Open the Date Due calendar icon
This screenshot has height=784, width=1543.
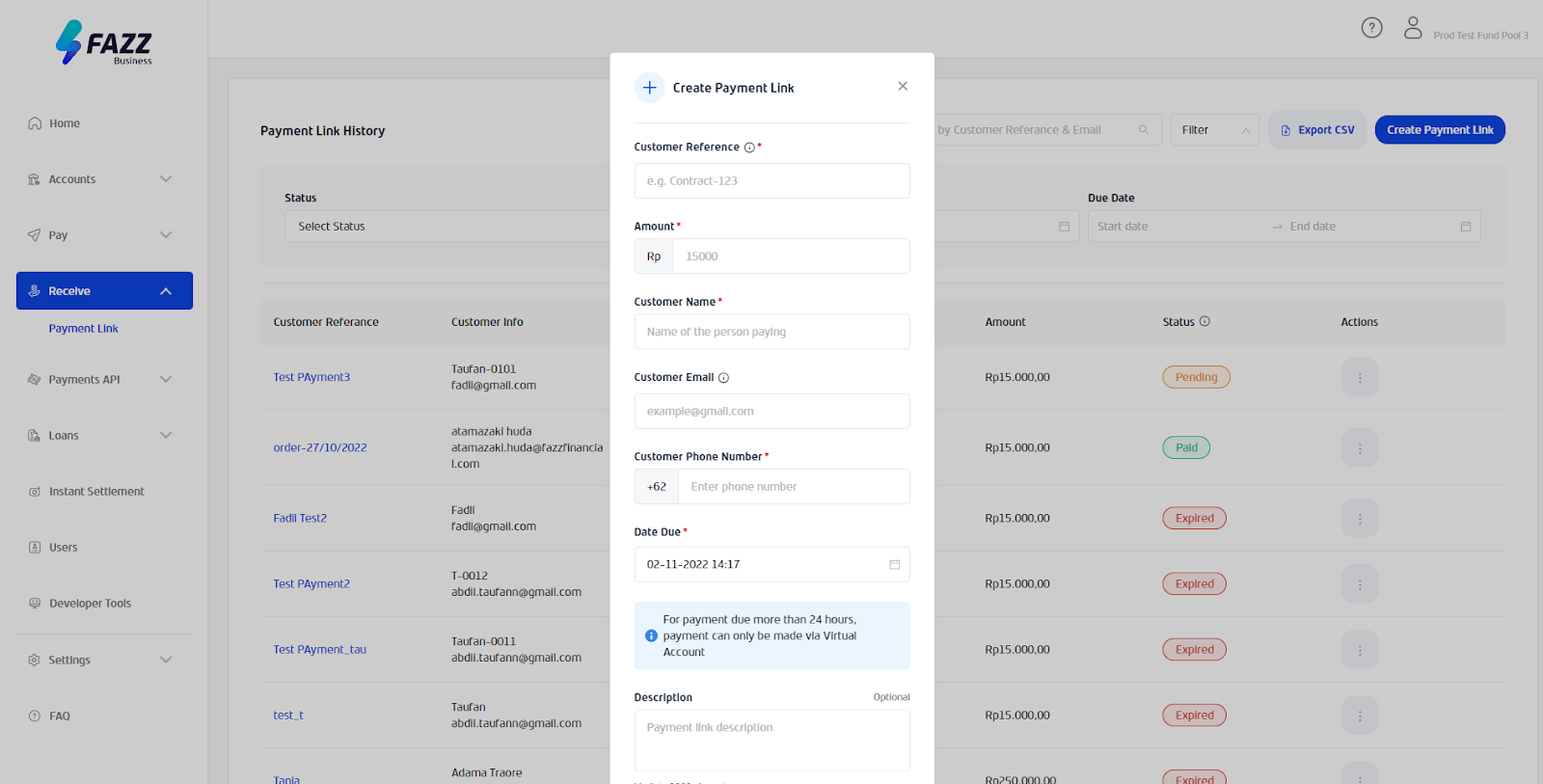pyautogui.click(x=894, y=564)
